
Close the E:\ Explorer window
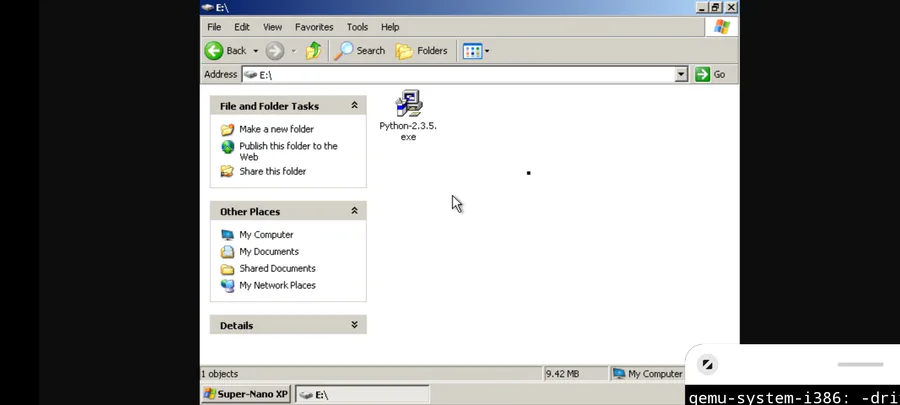click(731, 7)
